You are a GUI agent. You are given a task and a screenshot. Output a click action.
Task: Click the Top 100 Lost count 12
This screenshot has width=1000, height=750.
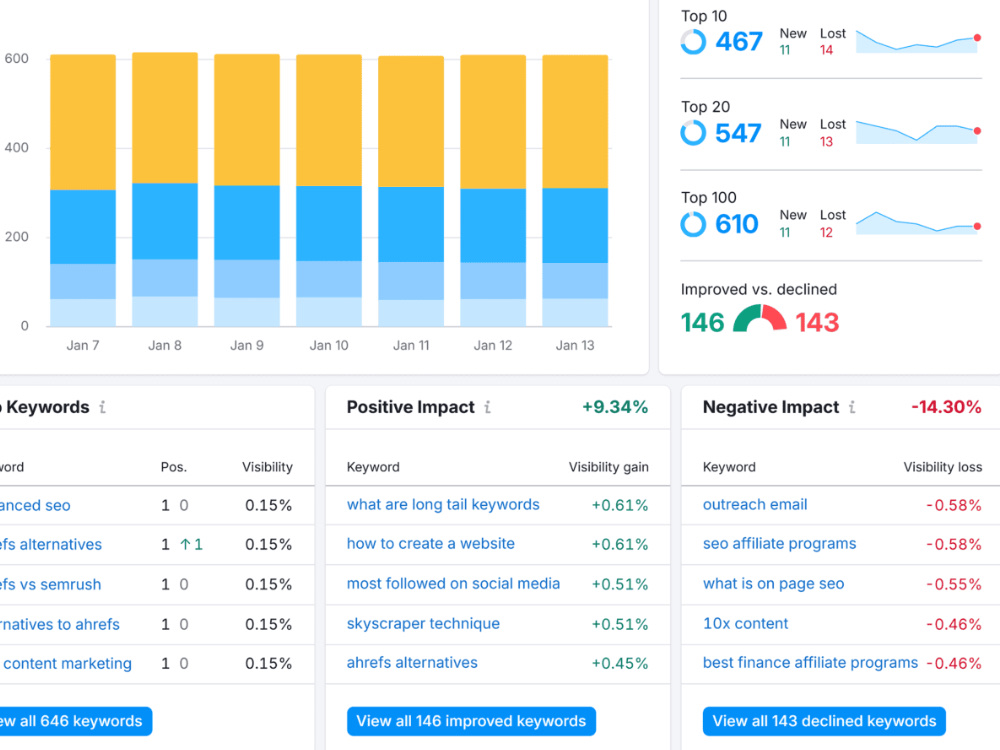coord(827,233)
